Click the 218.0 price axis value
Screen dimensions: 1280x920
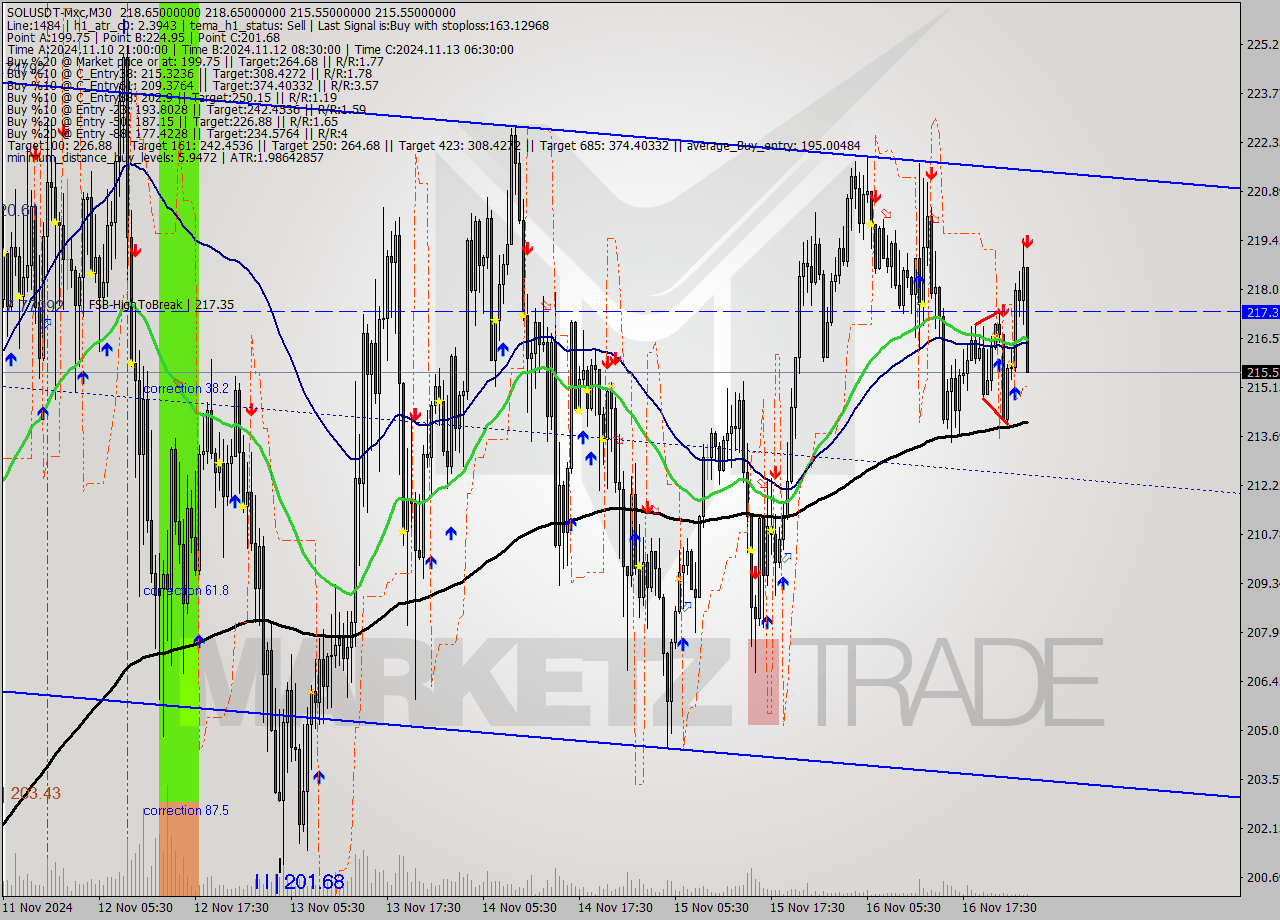click(x=1262, y=289)
